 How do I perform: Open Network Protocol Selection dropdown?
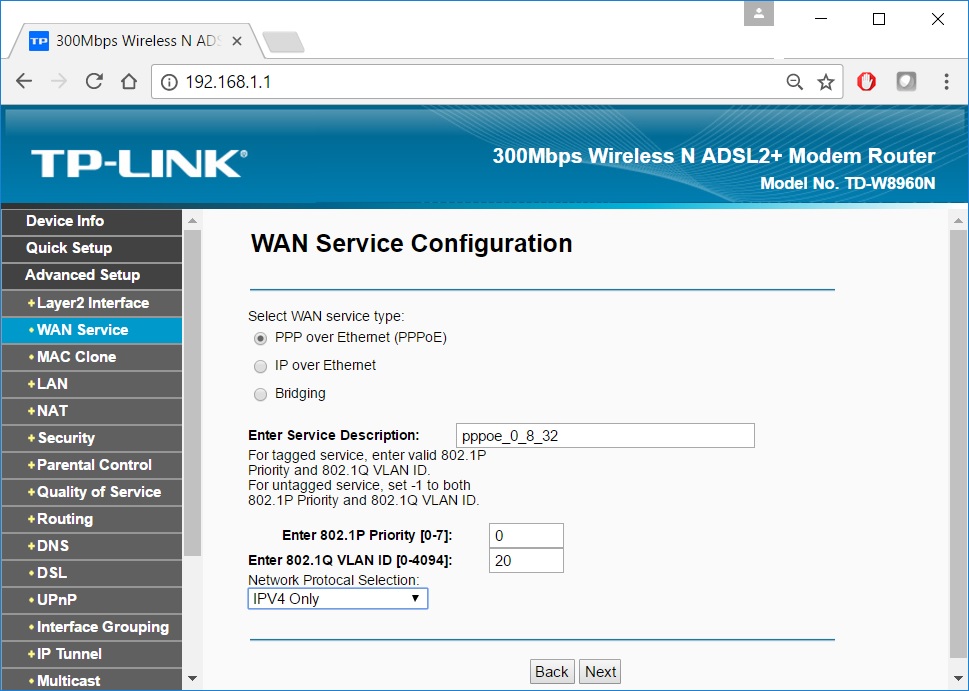pyautogui.click(x=337, y=599)
